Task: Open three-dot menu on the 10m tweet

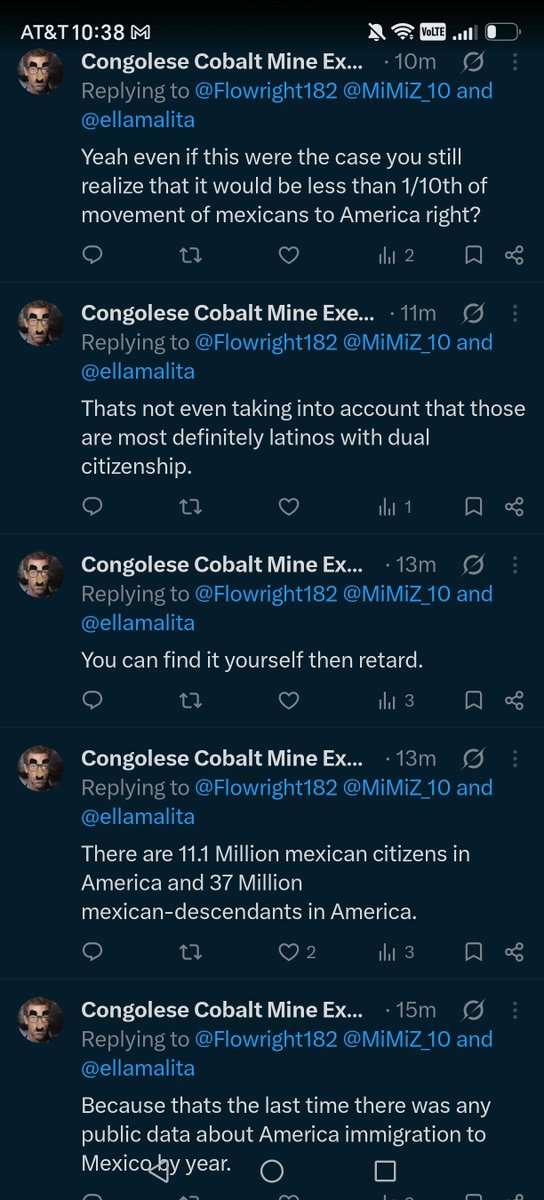Action: click(514, 62)
